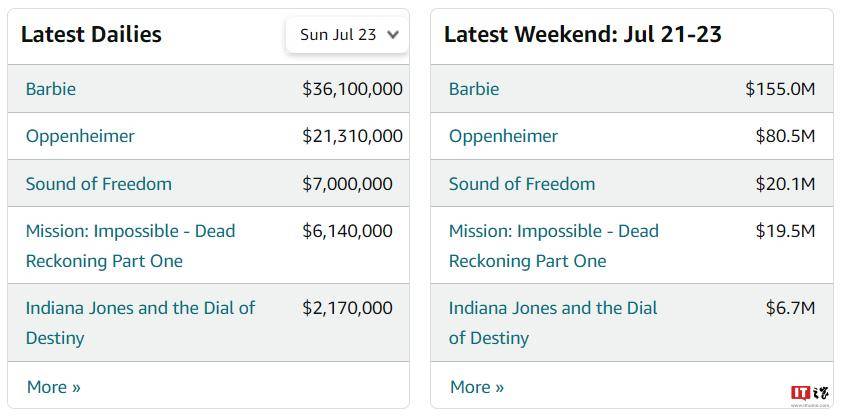Open Mission: Impossible link in Latest Weekend
The width and height of the screenshot is (842, 420).
(554, 246)
